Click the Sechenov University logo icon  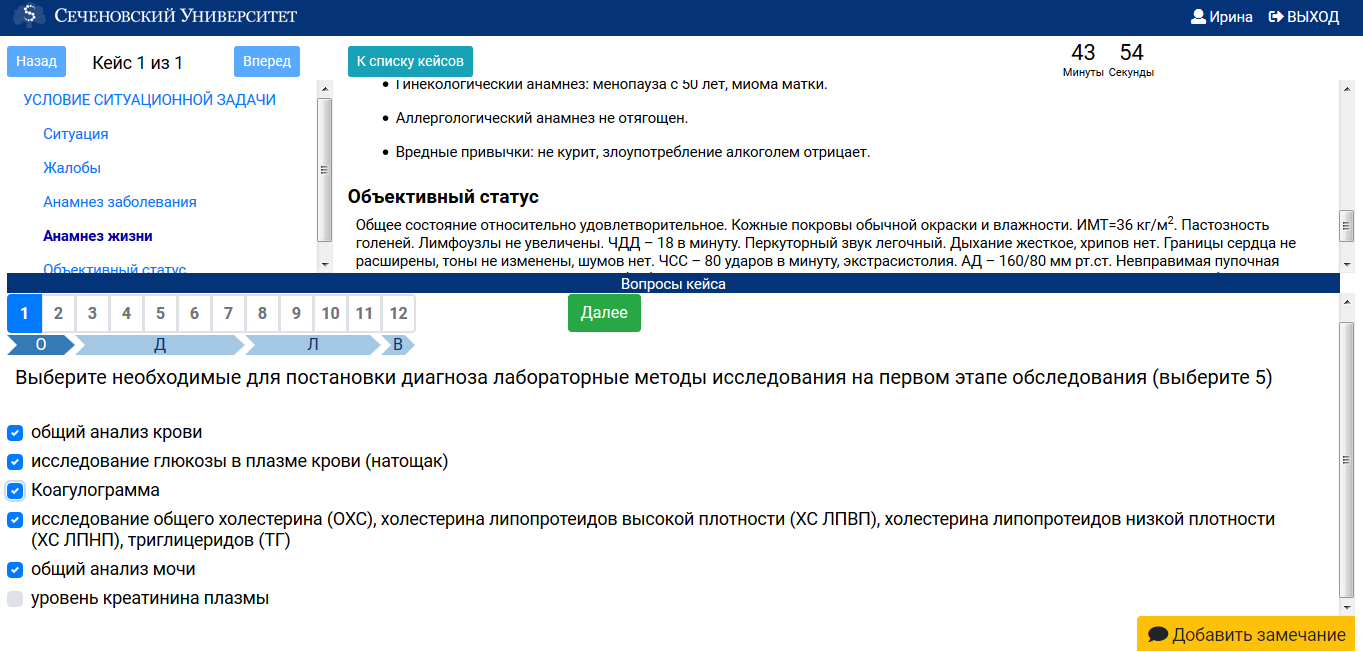click(x=29, y=16)
